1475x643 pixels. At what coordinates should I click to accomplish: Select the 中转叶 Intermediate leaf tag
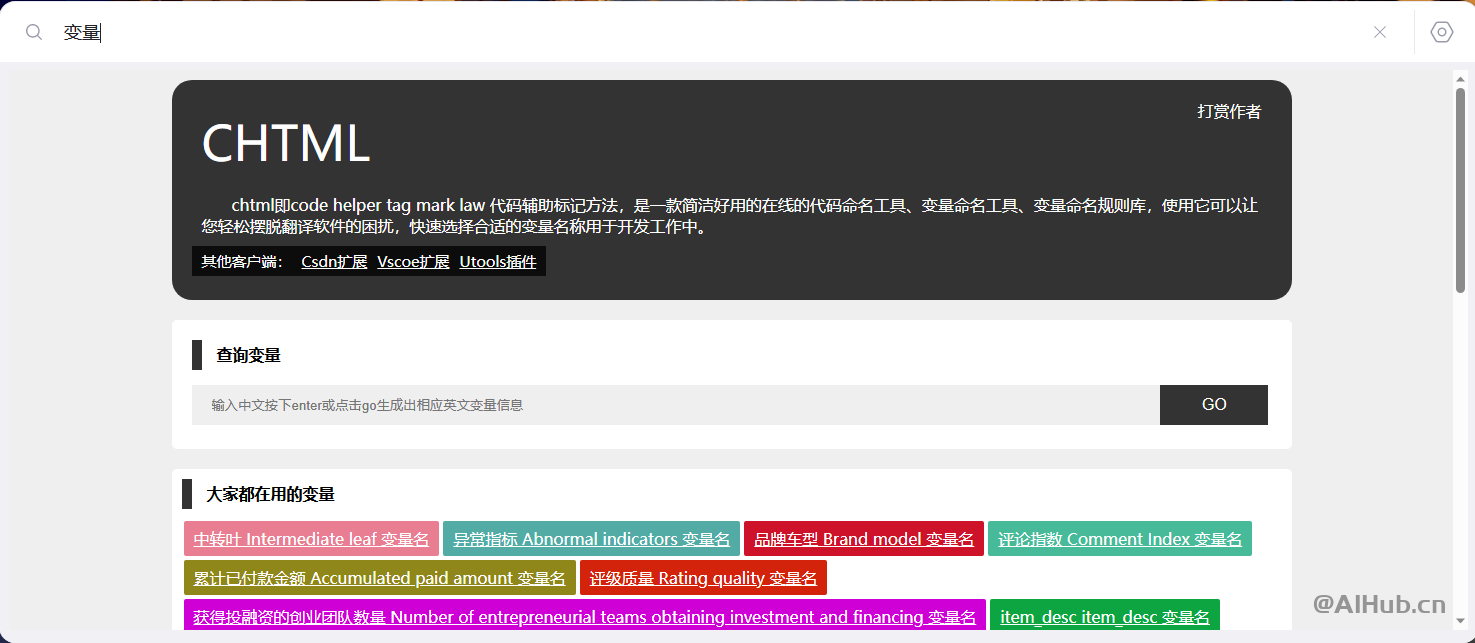pyautogui.click(x=311, y=538)
